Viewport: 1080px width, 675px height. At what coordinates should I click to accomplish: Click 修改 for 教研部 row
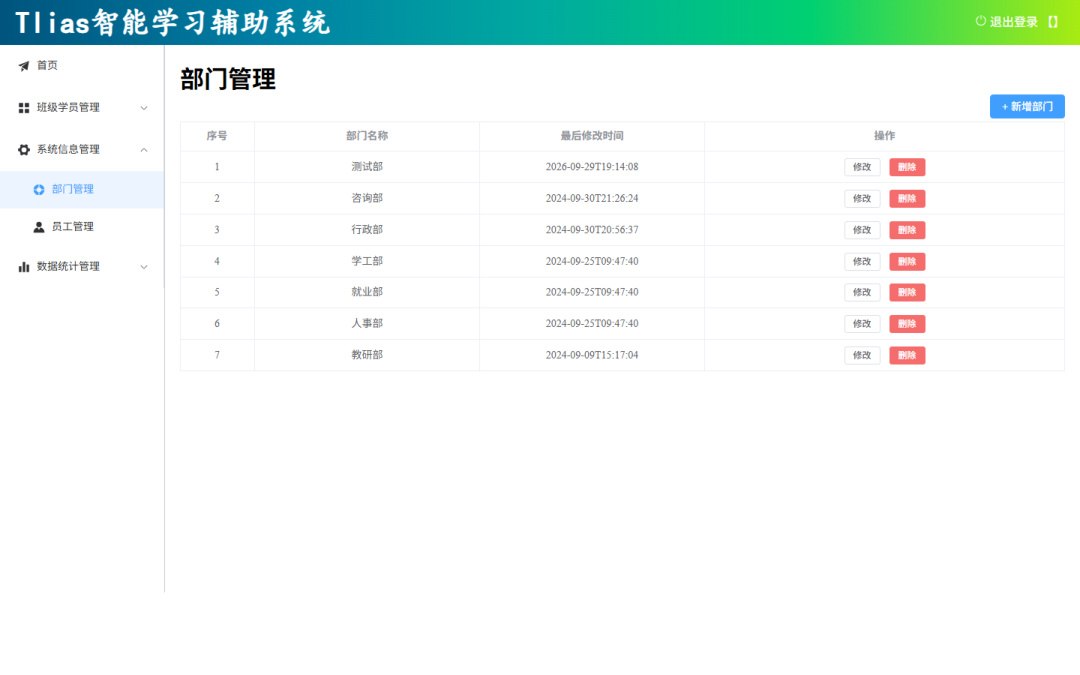[862, 355]
